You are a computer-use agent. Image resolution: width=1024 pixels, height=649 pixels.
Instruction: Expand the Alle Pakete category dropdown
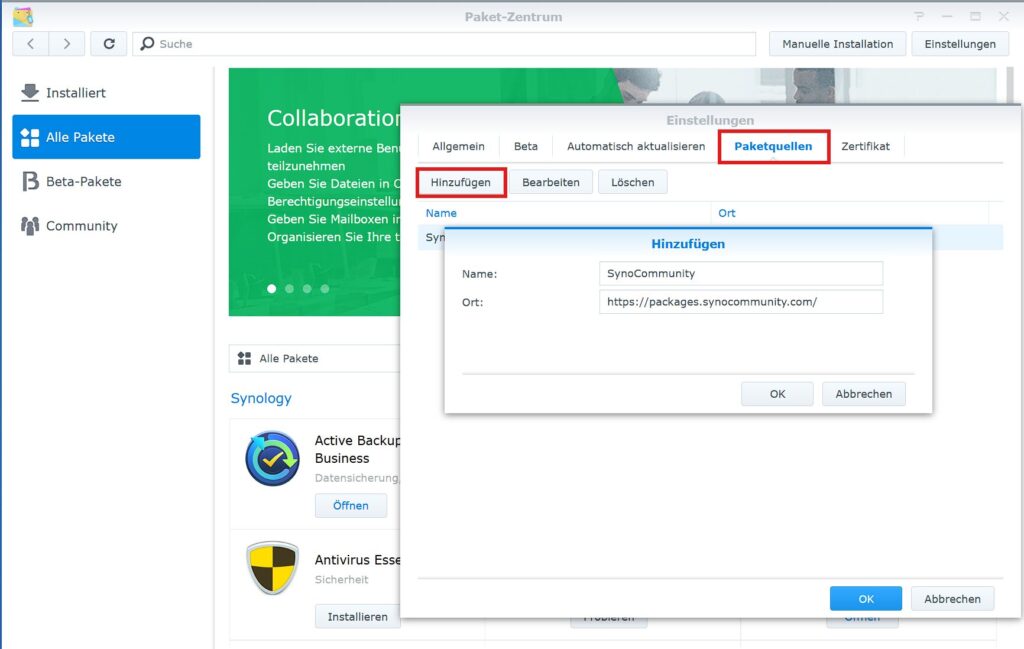click(x=315, y=358)
